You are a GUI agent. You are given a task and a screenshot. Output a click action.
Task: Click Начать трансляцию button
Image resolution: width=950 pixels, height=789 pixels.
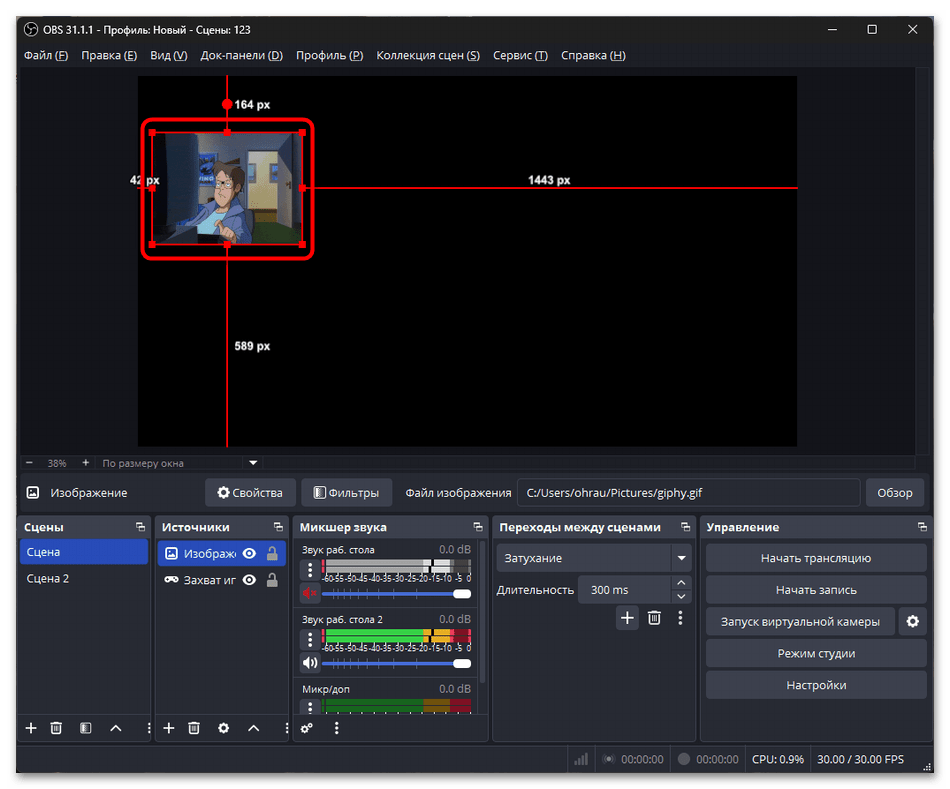tap(815, 558)
